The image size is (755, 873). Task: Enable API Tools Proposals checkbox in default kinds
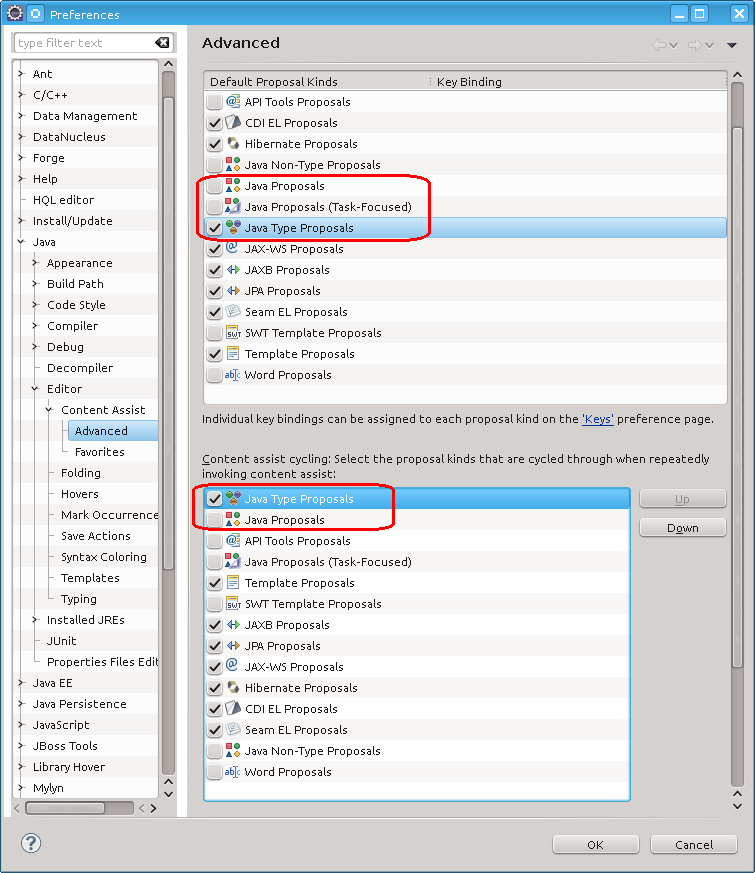pos(214,102)
